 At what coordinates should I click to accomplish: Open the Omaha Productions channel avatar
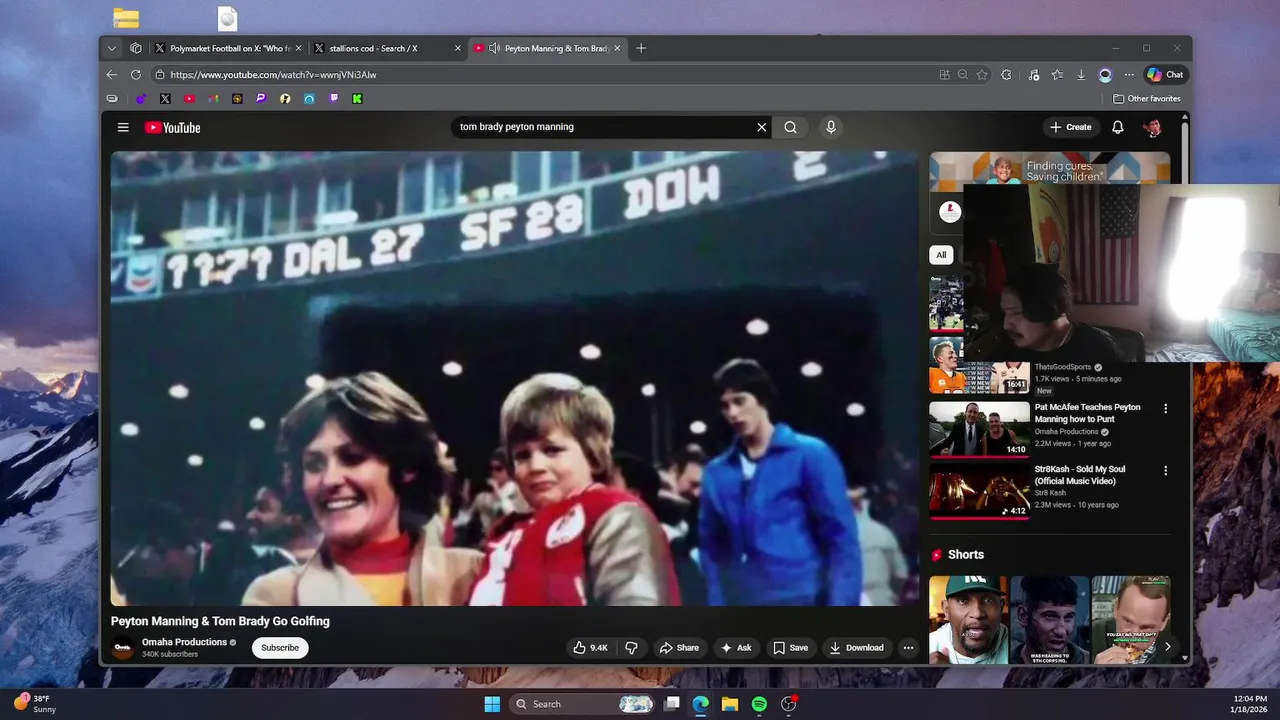(x=123, y=647)
